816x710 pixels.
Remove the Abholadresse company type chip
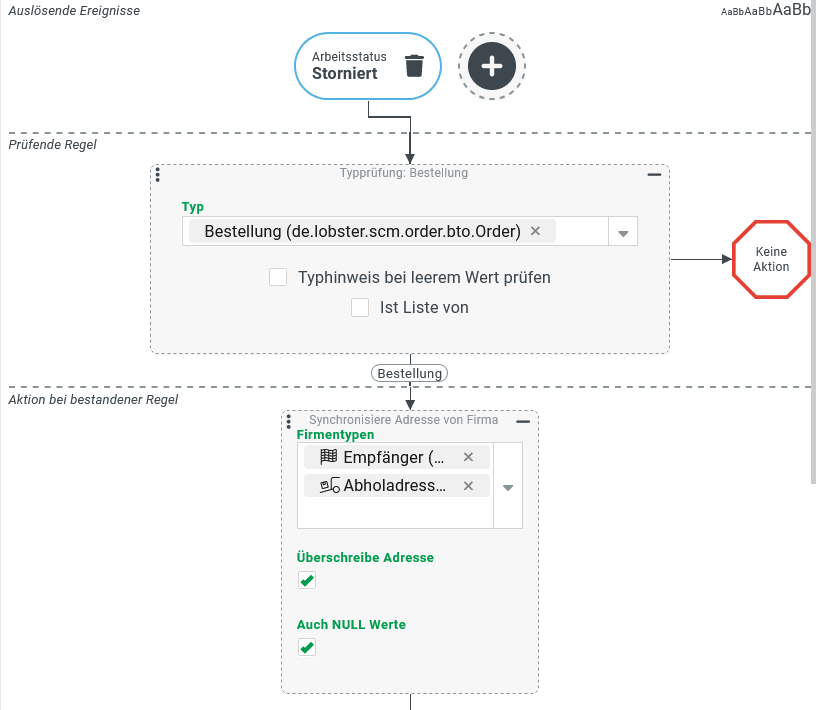[468, 486]
